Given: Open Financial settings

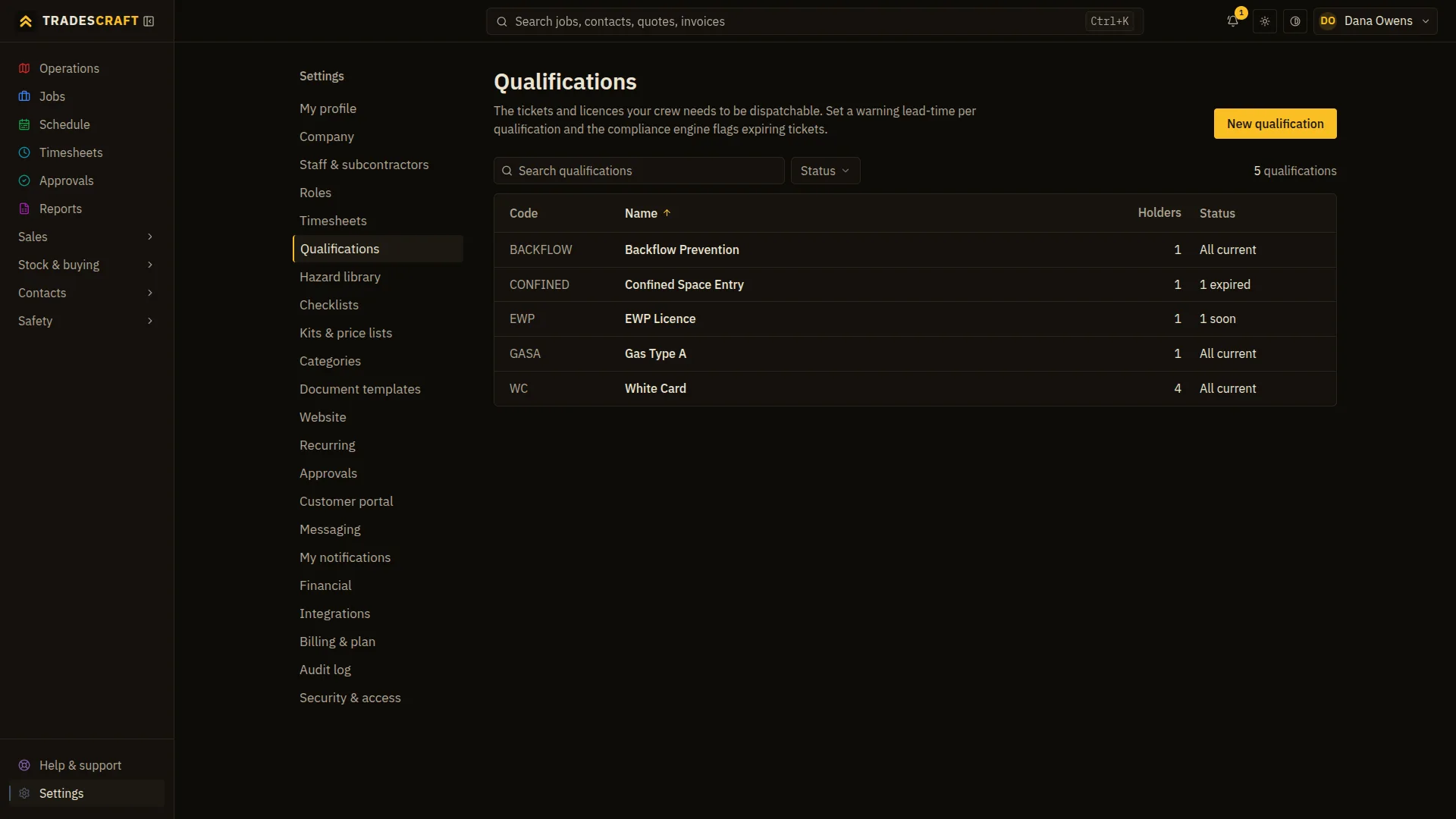Looking at the screenshot, I should pyautogui.click(x=378, y=585).
